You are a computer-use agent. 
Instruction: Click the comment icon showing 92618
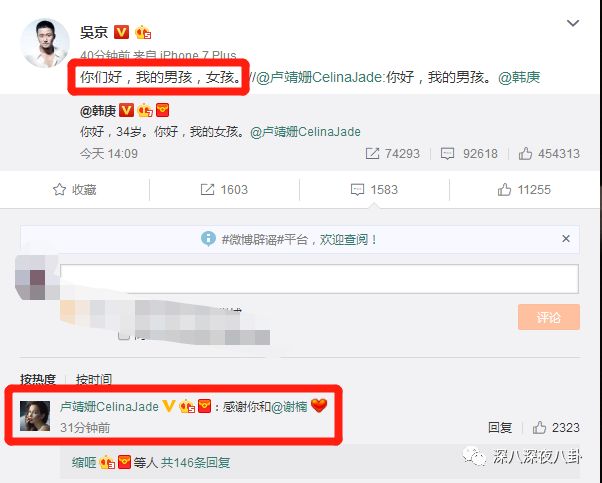[447, 154]
